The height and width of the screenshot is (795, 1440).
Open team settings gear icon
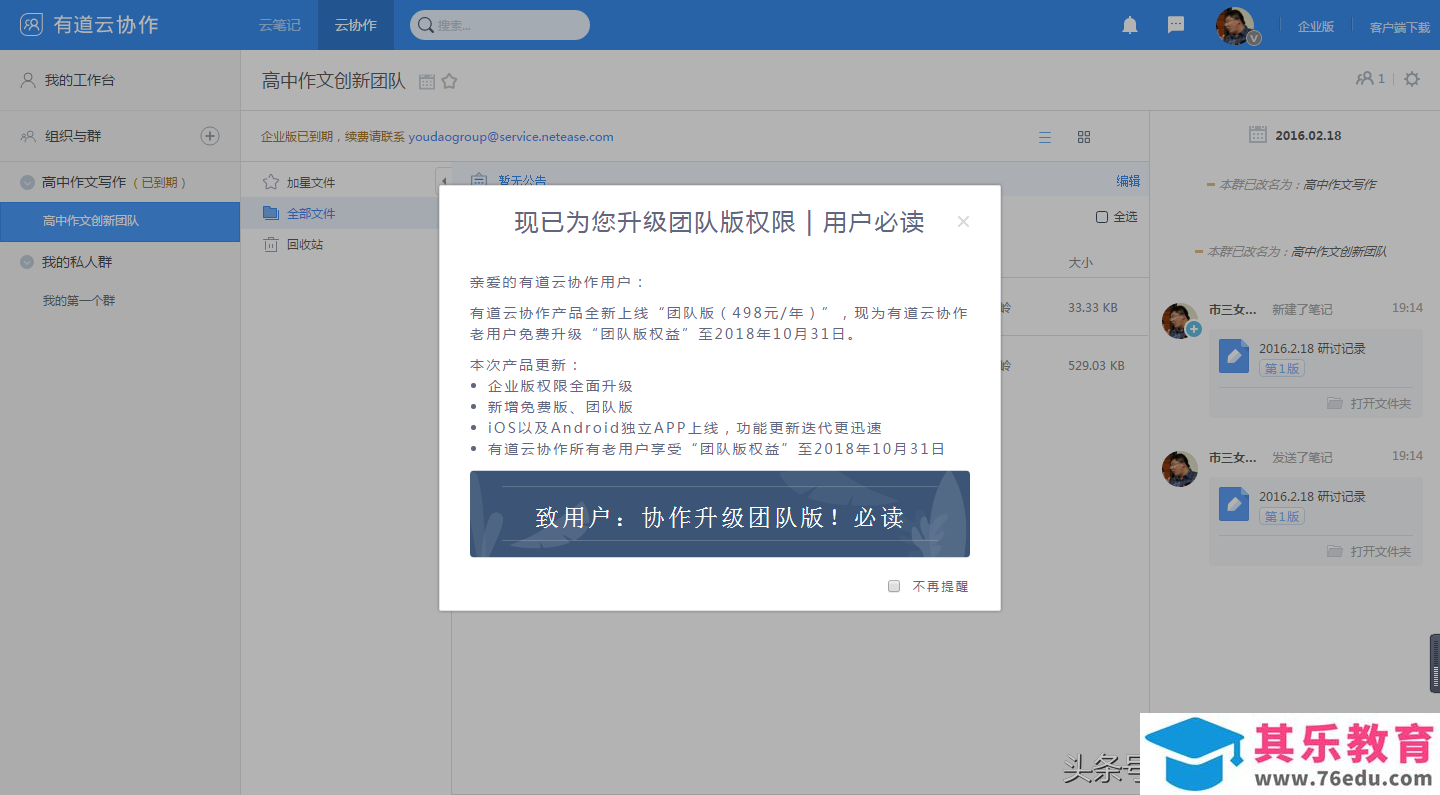tap(1412, 78)
